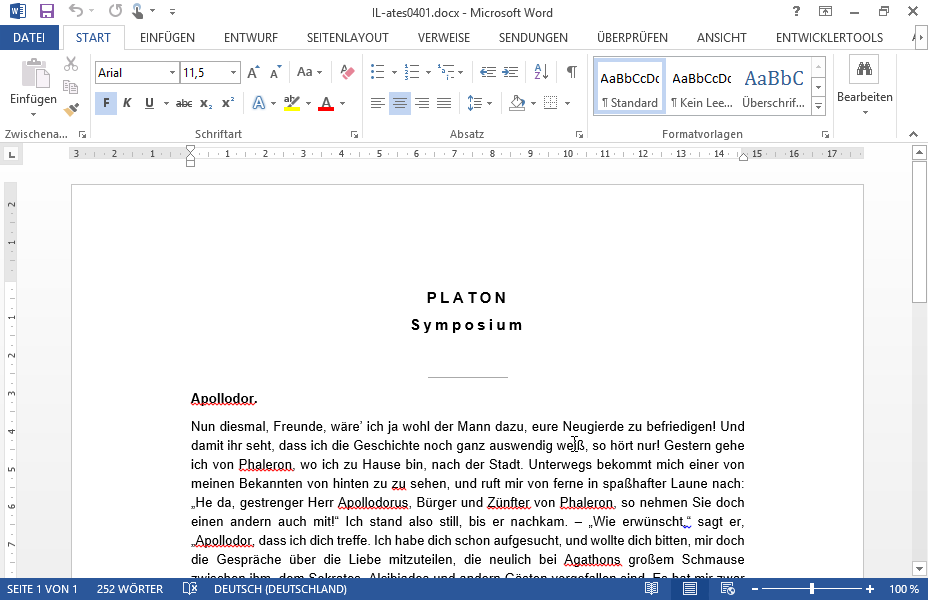Increase font size with grow font icon

pos(253,72)
